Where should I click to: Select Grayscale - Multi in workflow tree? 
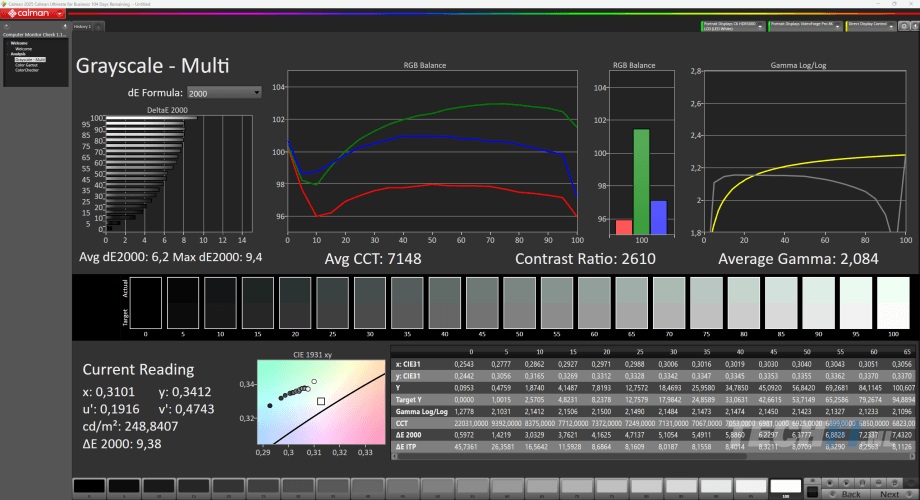(x=30, y=59)
